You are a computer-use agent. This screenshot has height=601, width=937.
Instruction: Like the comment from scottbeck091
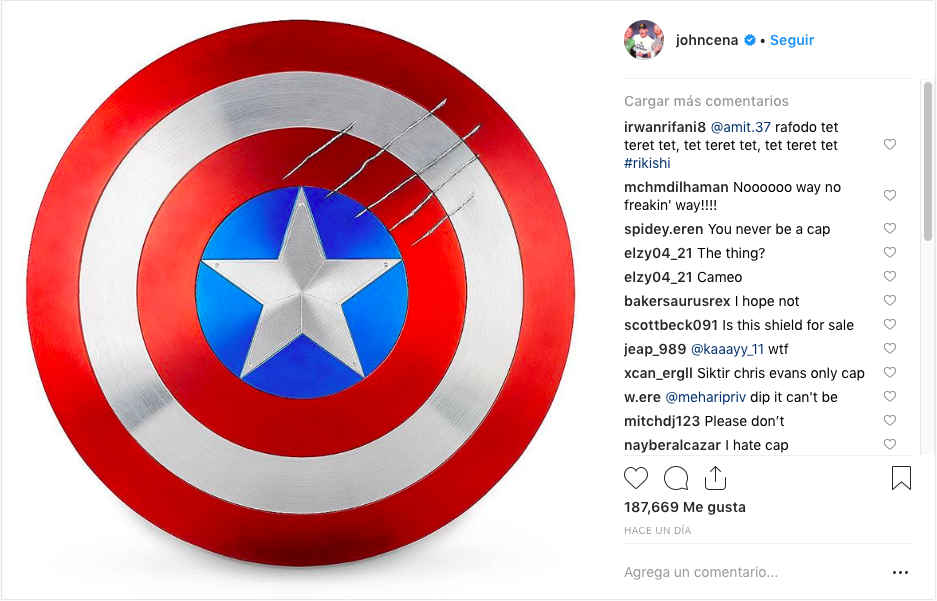(x=890, y=324)
